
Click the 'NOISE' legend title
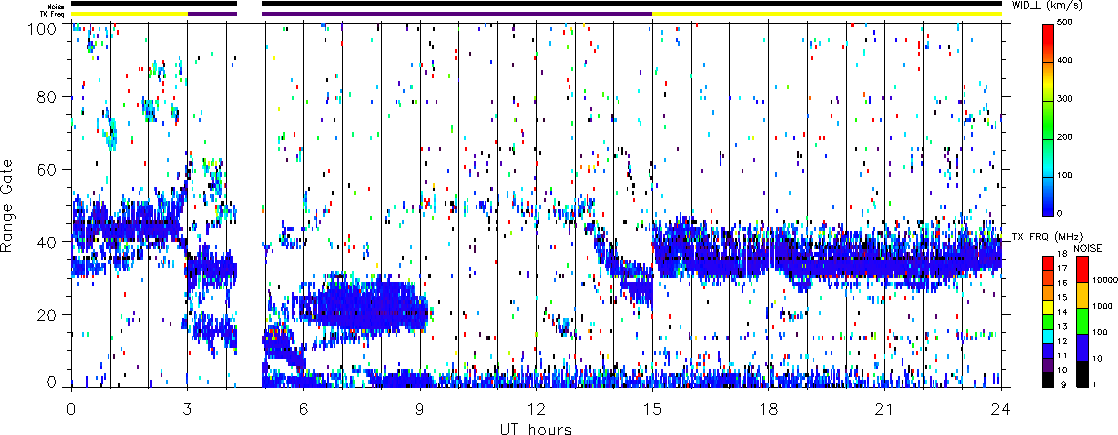pyautogui.click(x=1087, y=247)
